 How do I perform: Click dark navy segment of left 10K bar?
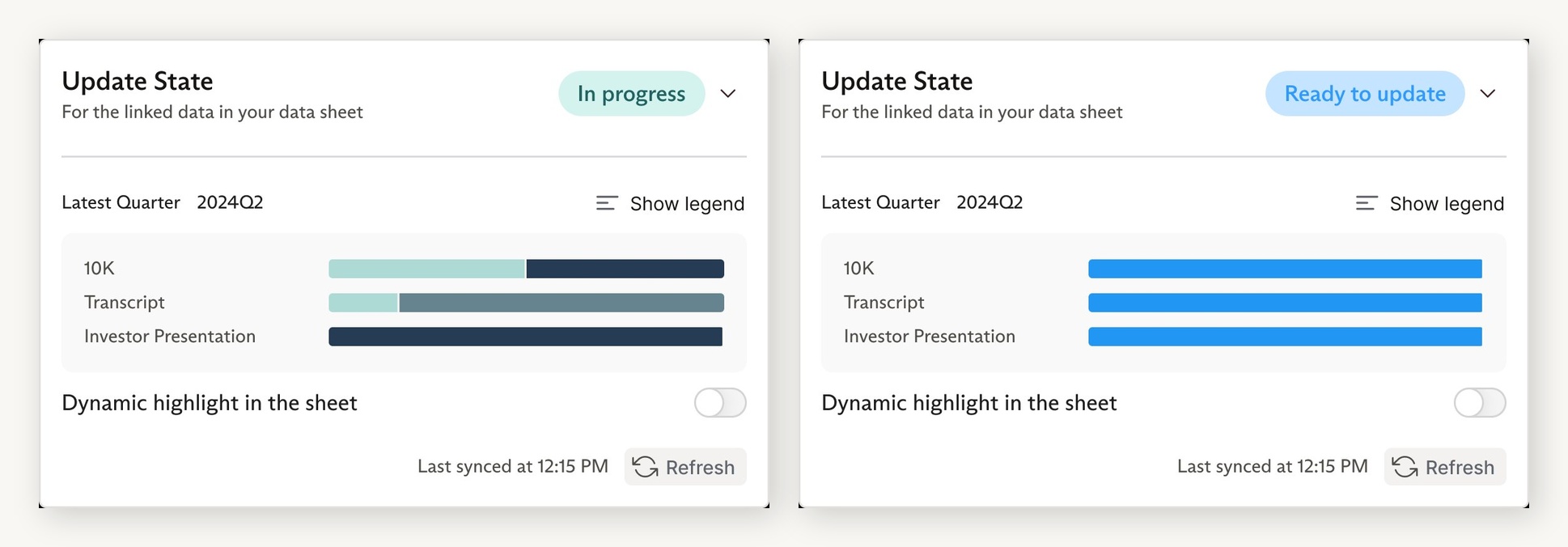pyautogui.click(x=625, y=269)
